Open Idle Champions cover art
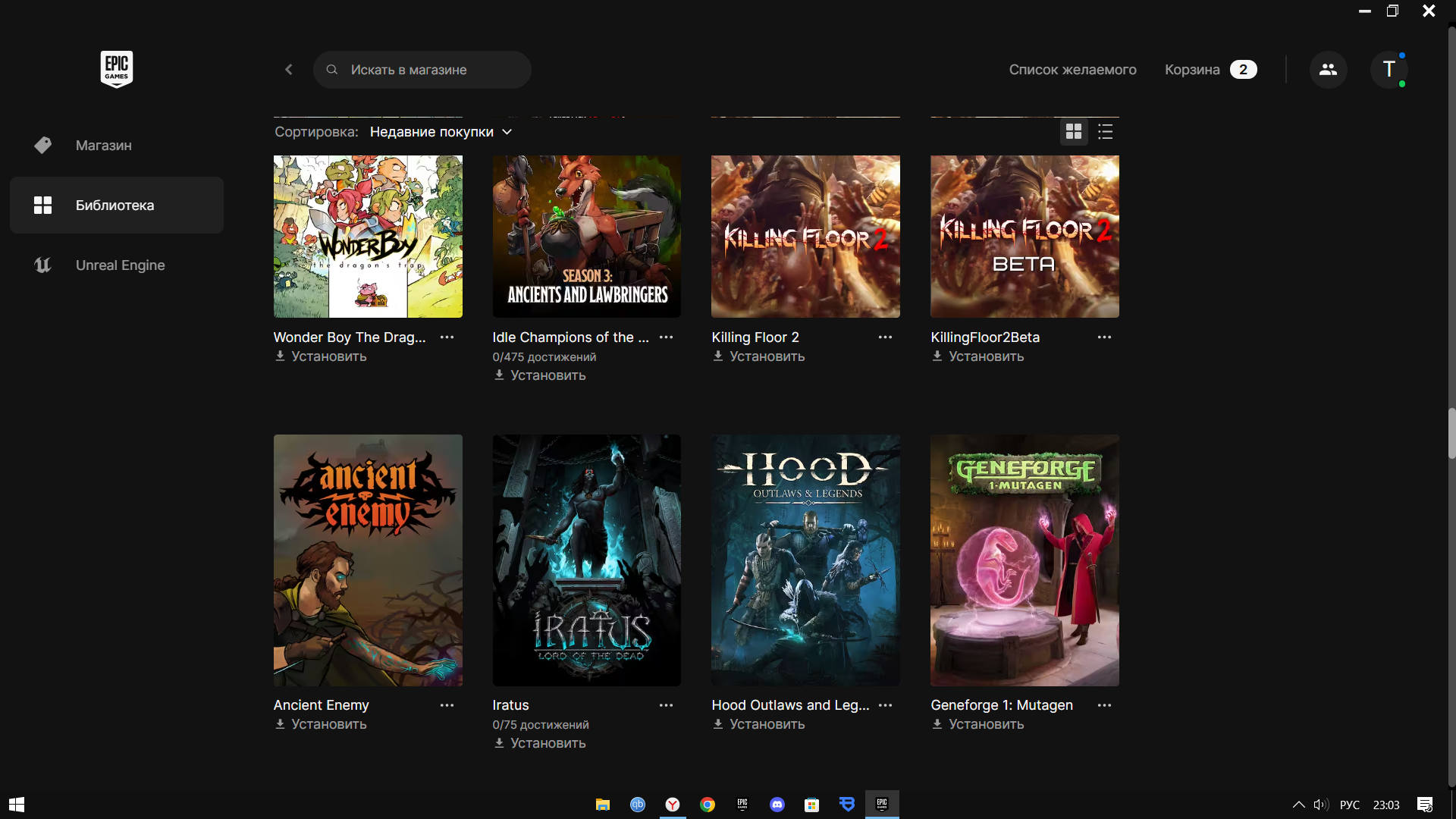The height and width of the screenshot is (819, 1456). (587, 237)
